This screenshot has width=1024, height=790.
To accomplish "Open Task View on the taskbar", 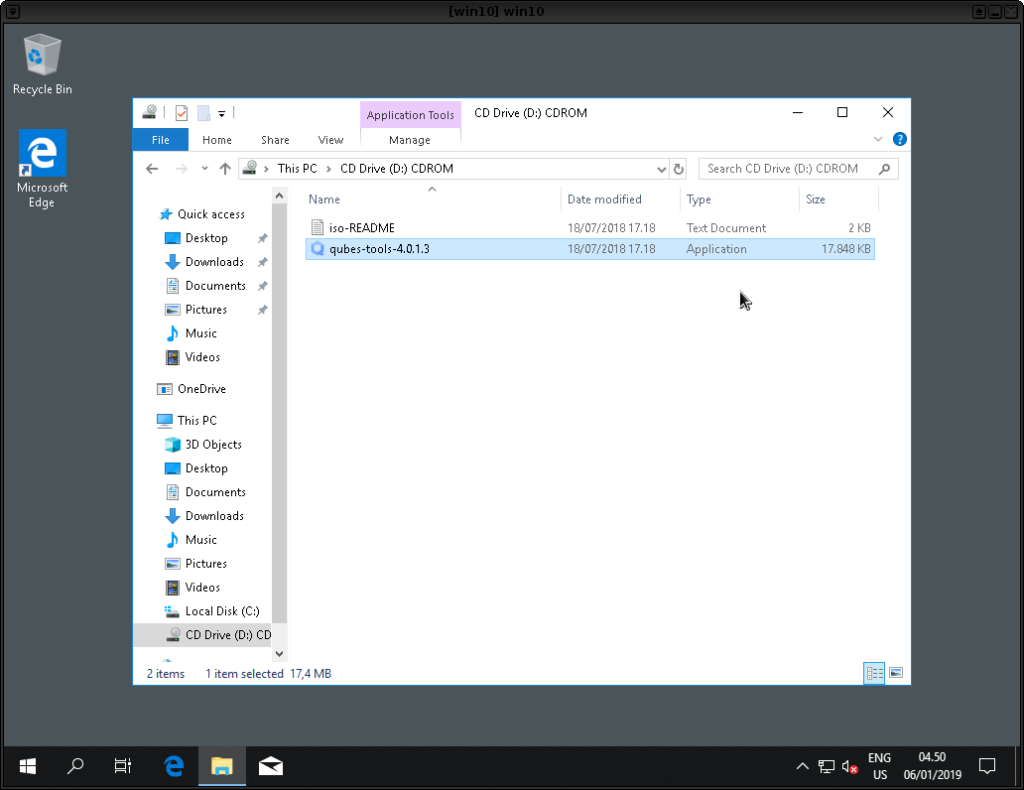I will pos(123,766).
